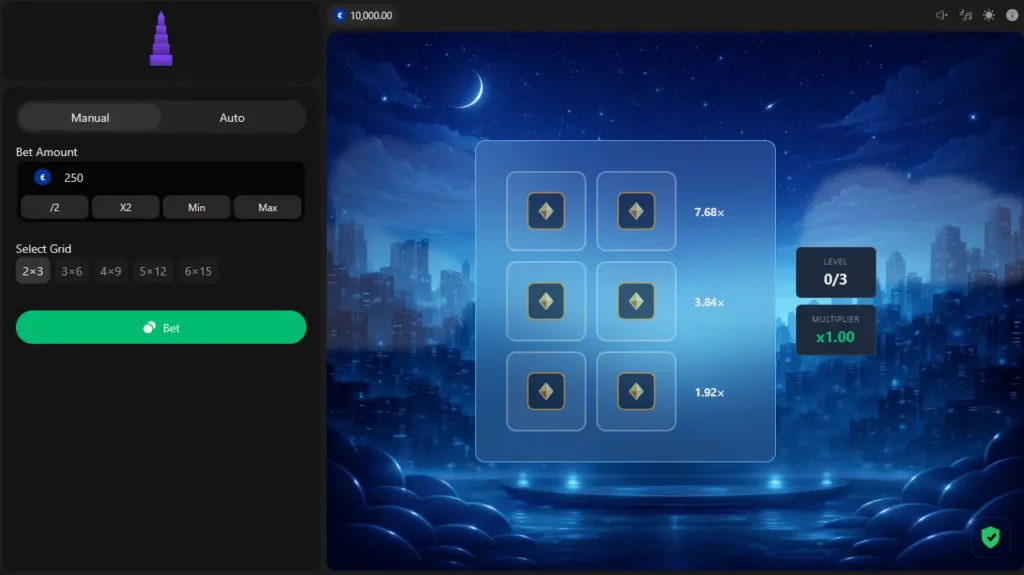The image size is (1024, 575).
Task: Toggle music using the note icon
Action: coord(965,15)
